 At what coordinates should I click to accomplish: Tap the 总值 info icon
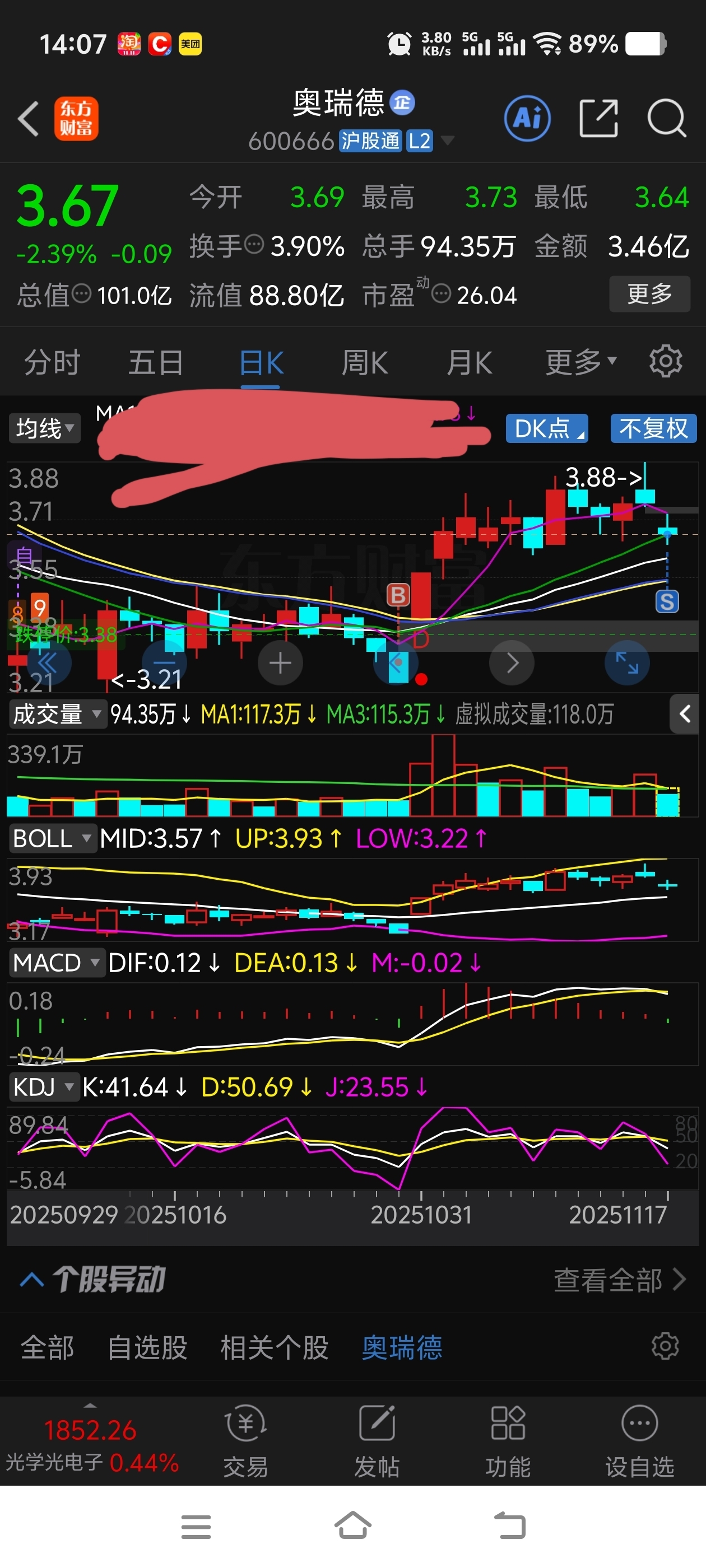coord(82,294)
